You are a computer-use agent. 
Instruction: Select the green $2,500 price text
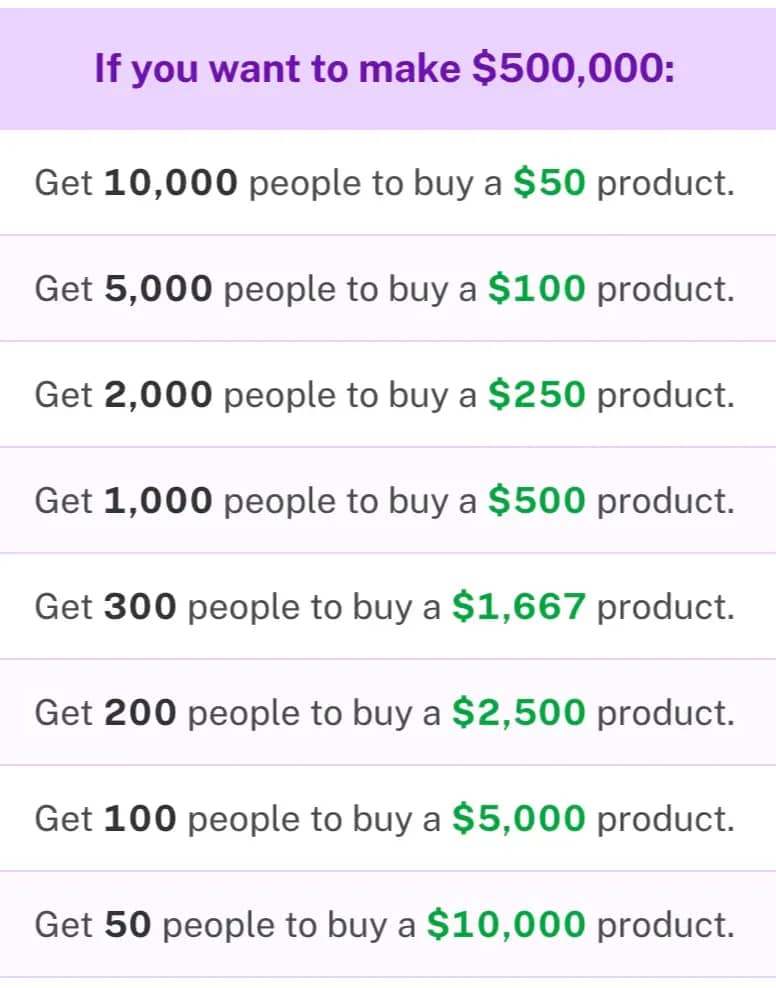point(518,713)
